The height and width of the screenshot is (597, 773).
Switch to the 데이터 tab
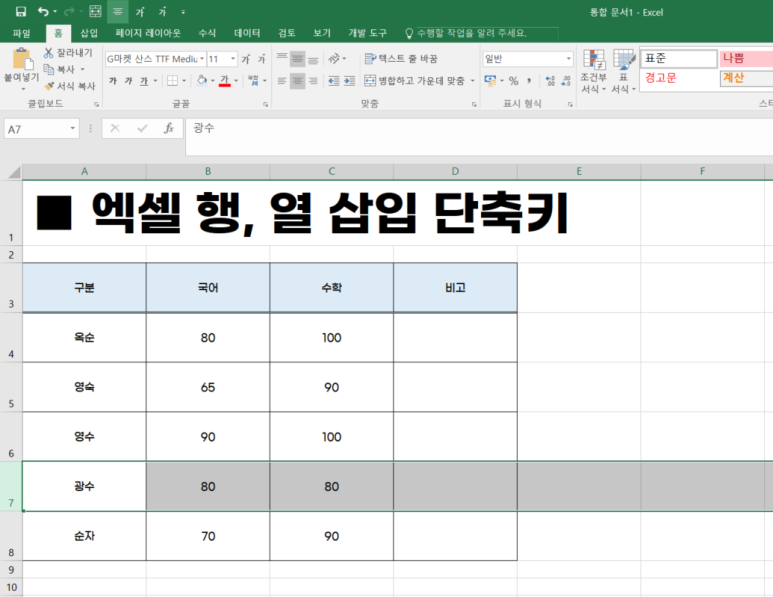click(x=247, y=33)
